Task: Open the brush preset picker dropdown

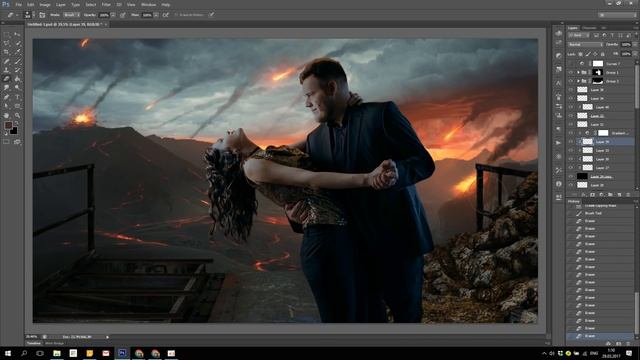Action: coord(33,15)
